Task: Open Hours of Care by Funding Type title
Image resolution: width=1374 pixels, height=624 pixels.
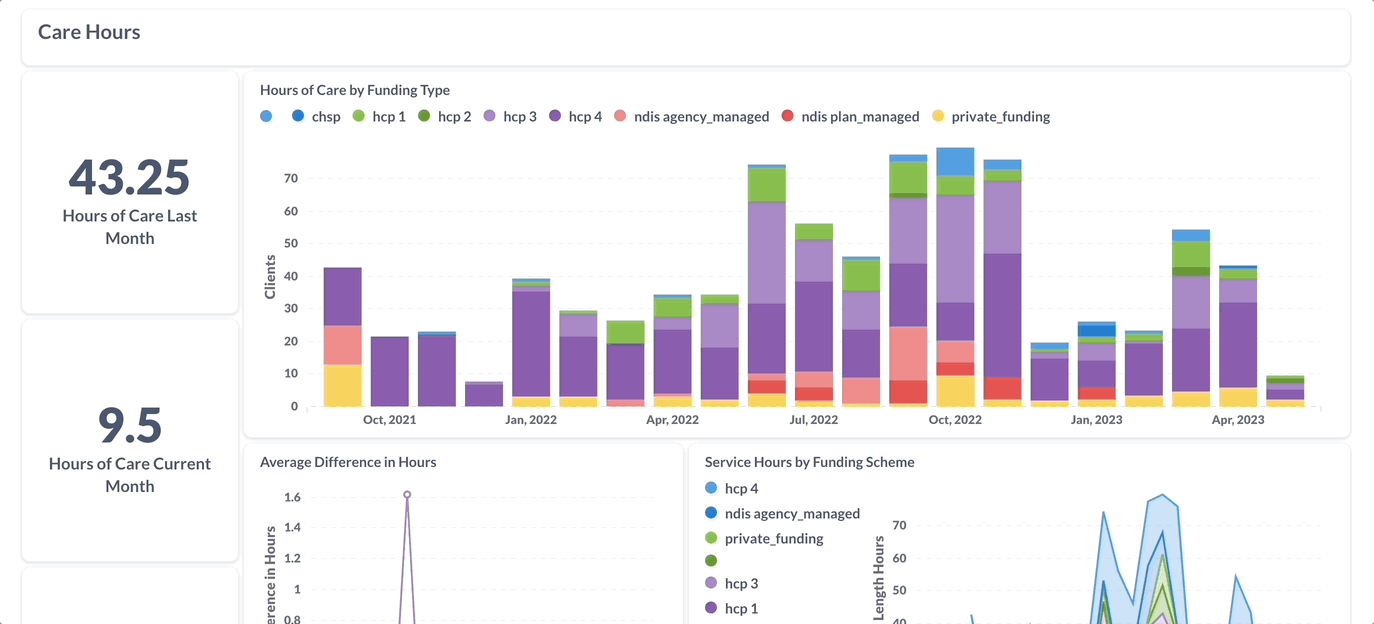Action: [354, 90]
